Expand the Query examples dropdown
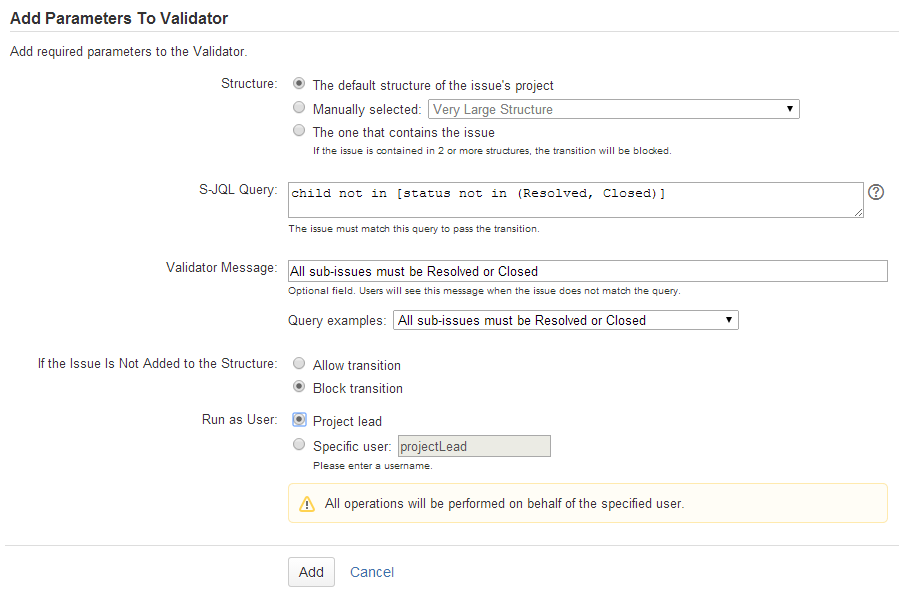Viewport: 899px width, 598px height. pos(565,320)
